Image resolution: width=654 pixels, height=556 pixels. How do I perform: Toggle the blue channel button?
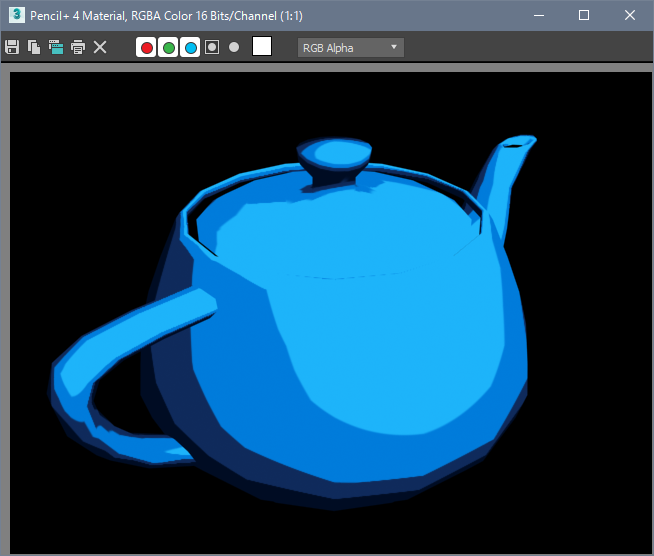(190, 47)
